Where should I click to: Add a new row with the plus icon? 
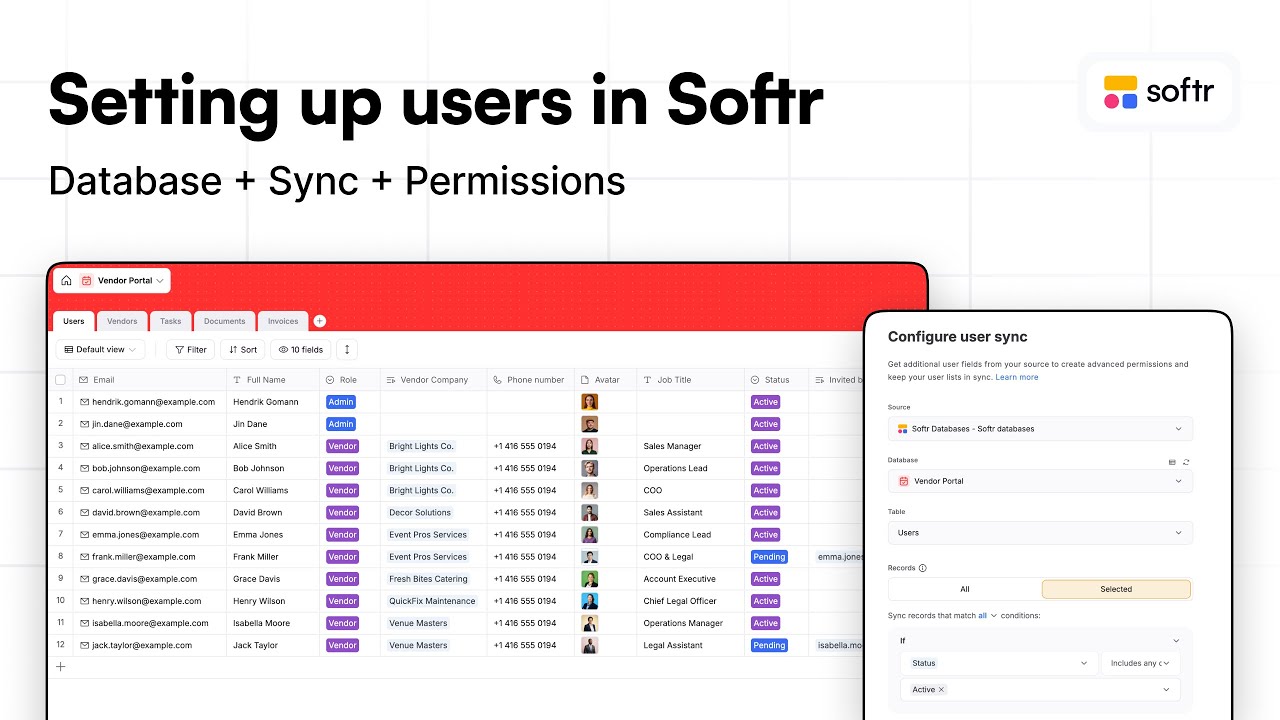pyautogui.click(x=60, y=666)
